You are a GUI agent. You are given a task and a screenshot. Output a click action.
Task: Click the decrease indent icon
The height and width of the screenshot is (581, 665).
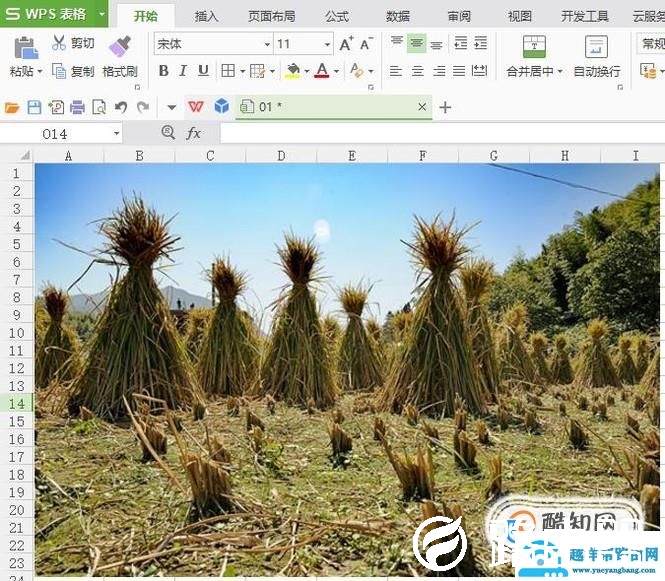tap(461, 43)
